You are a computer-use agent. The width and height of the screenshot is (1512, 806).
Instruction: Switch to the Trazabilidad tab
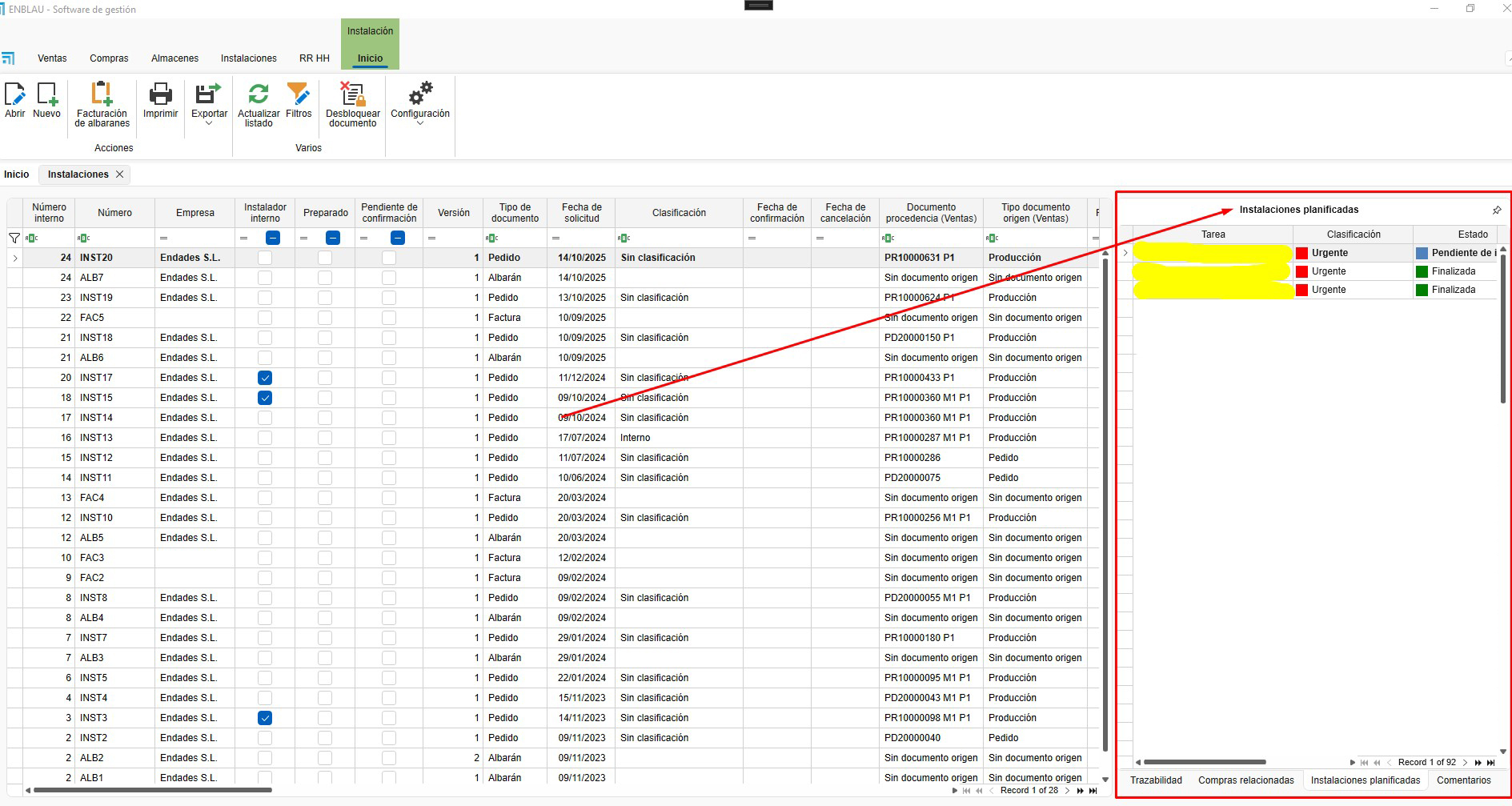[x=1156, y=780]
